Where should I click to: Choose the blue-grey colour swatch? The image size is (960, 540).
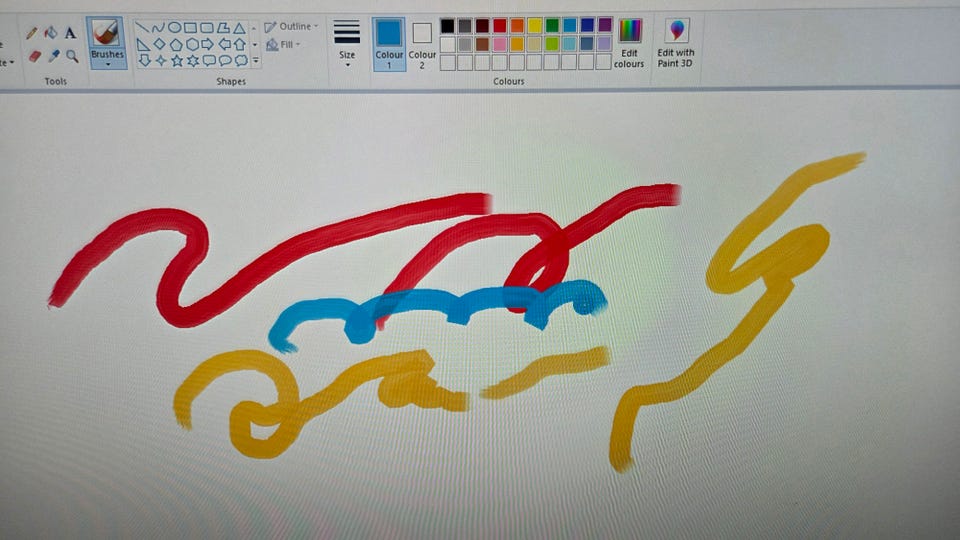587,43
